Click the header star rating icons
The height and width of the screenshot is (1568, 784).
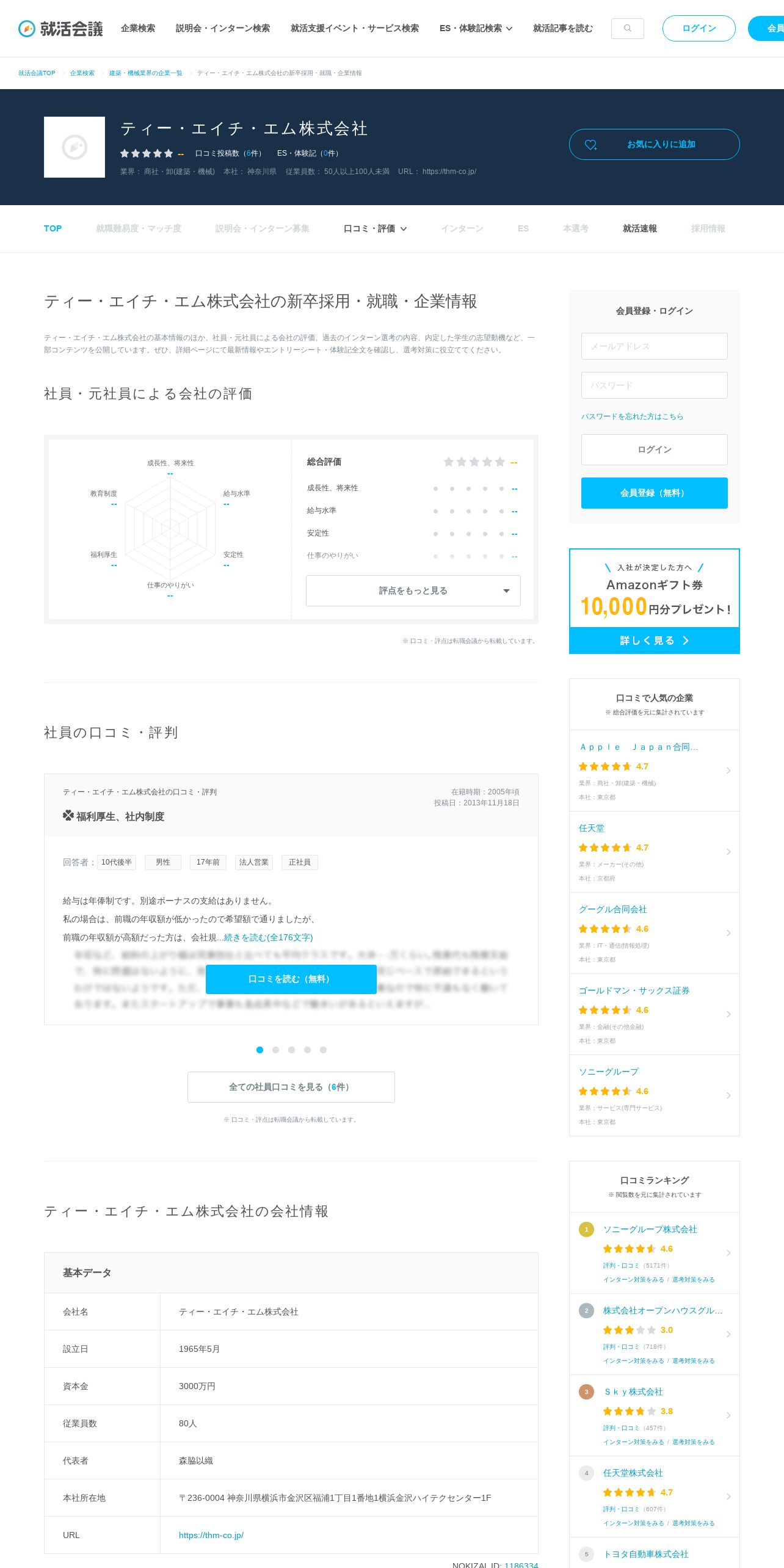[147, 153]
